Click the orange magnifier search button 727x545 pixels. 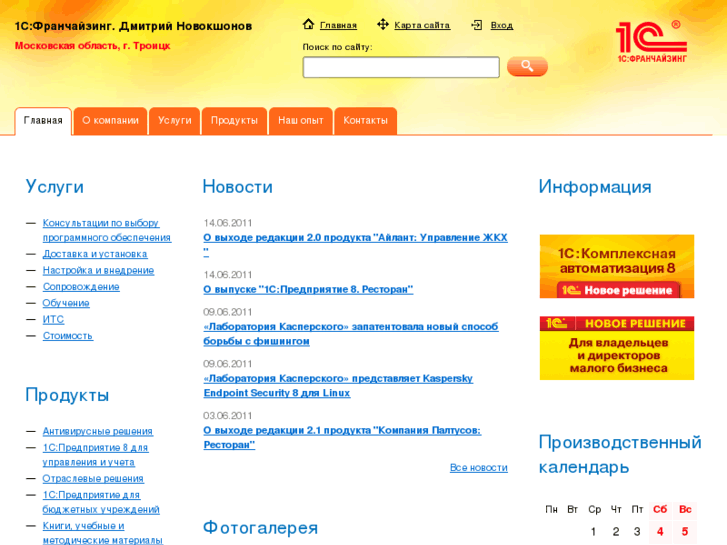(x=527, y=66)
